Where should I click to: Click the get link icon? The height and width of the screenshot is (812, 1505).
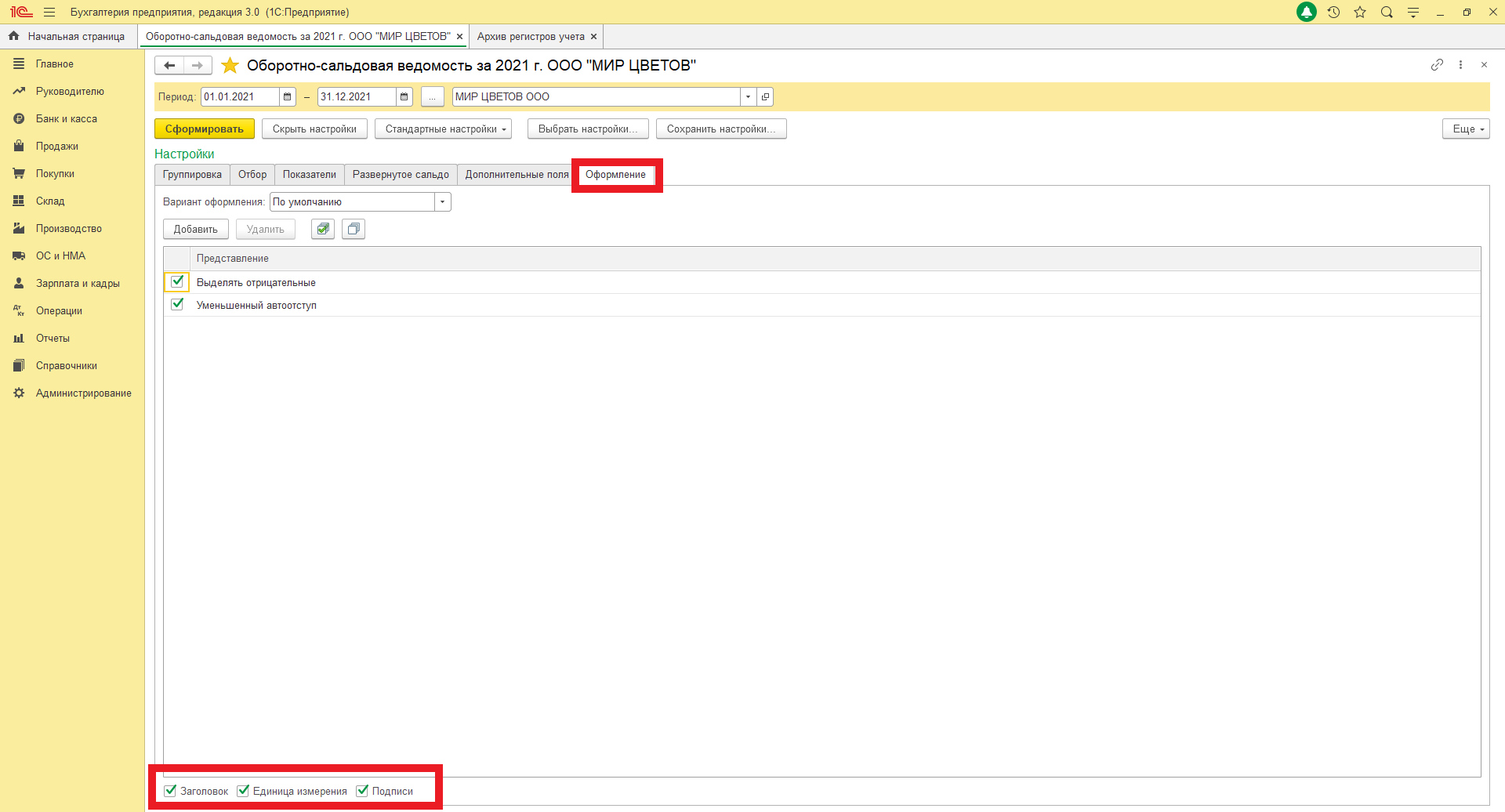1437,65
